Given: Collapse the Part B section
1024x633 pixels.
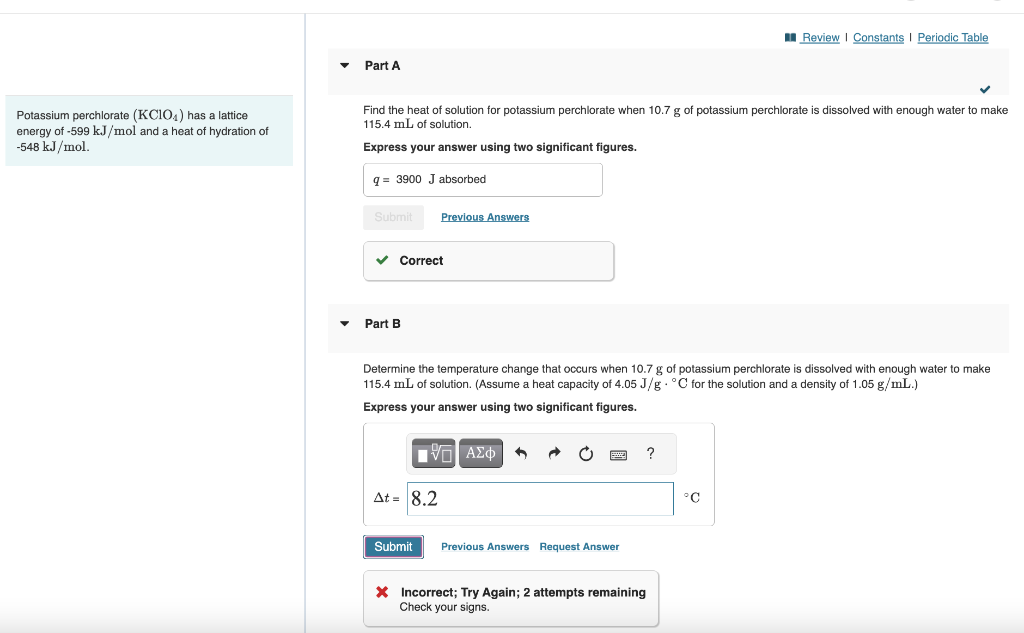Looking at the screenshot, I should point(345,324).
